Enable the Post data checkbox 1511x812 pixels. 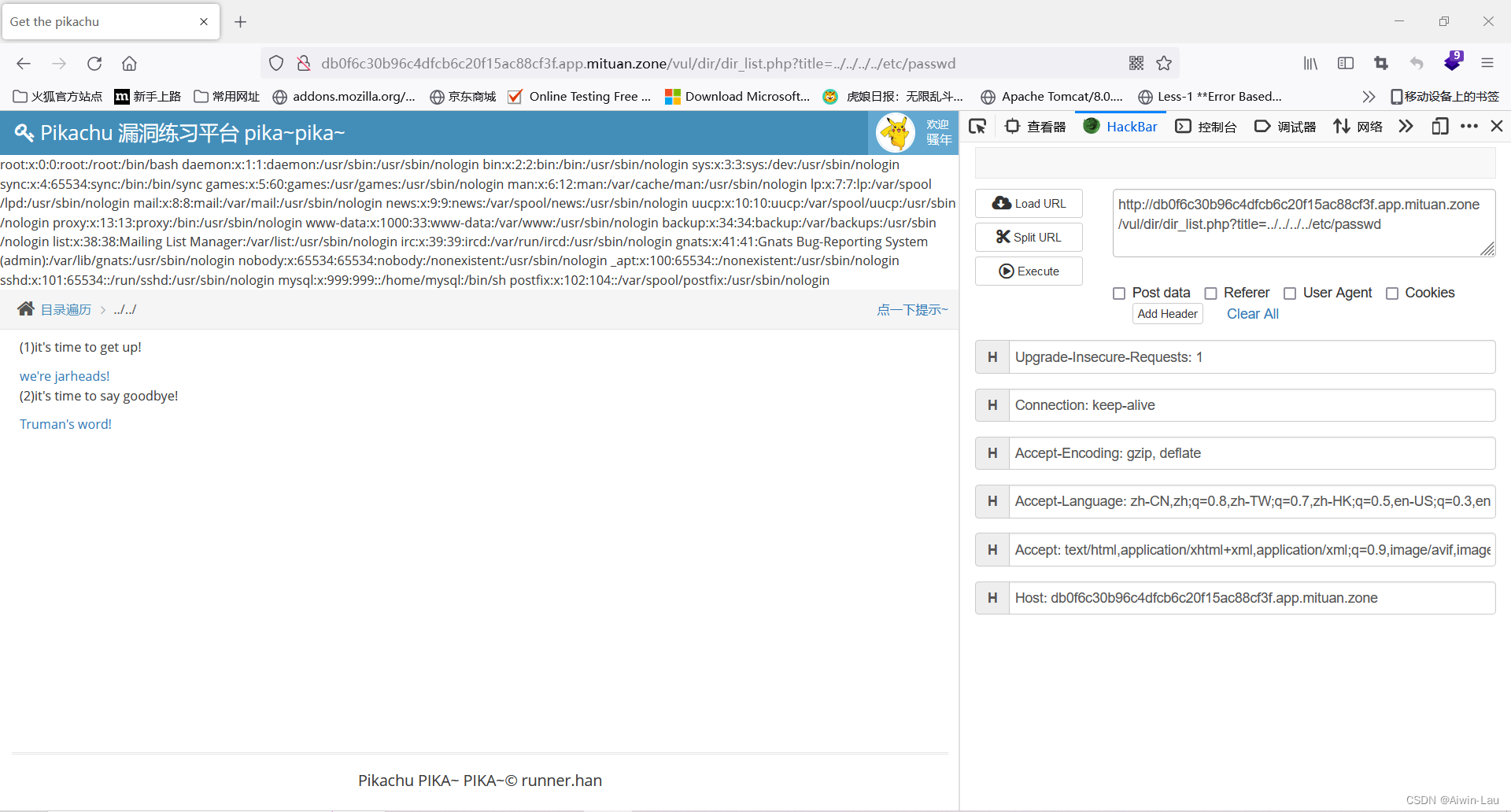tap(1119, 293)
